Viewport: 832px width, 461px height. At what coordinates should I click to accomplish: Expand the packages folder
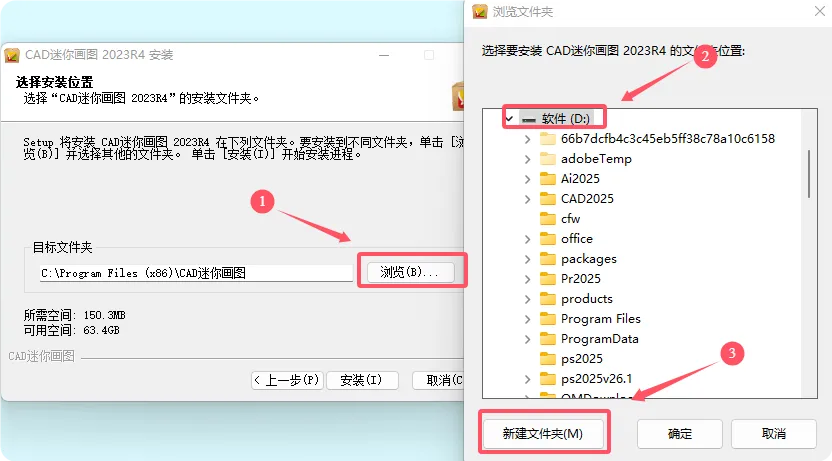tap(527, 259)
